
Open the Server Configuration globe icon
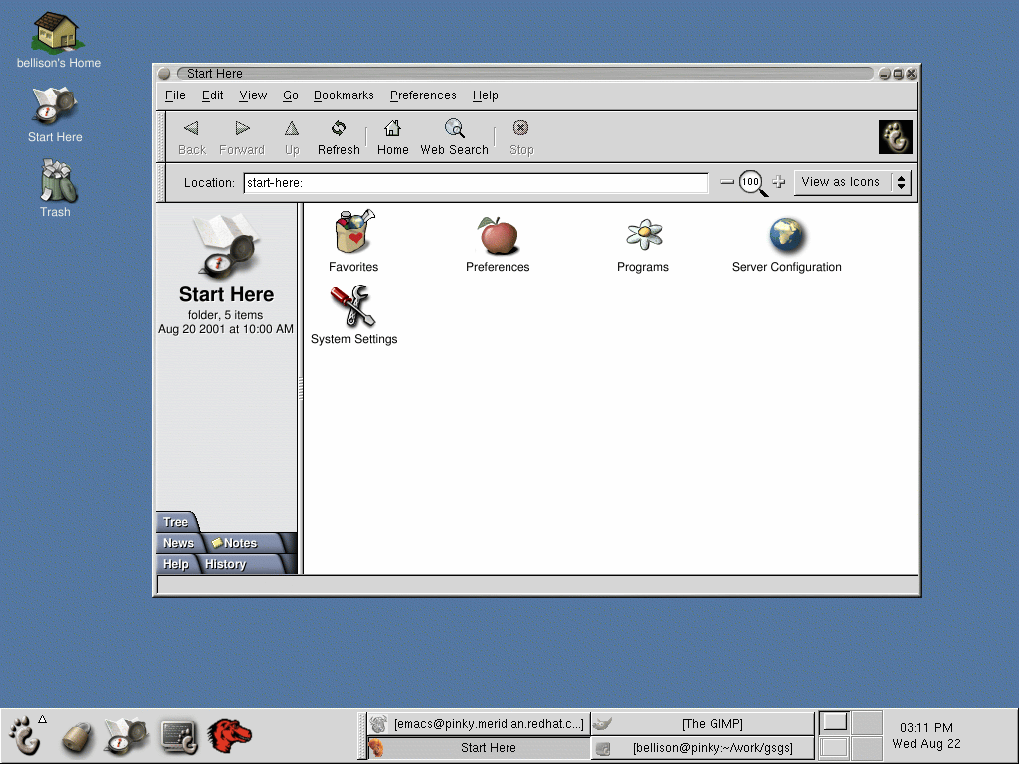click(787, 235)
